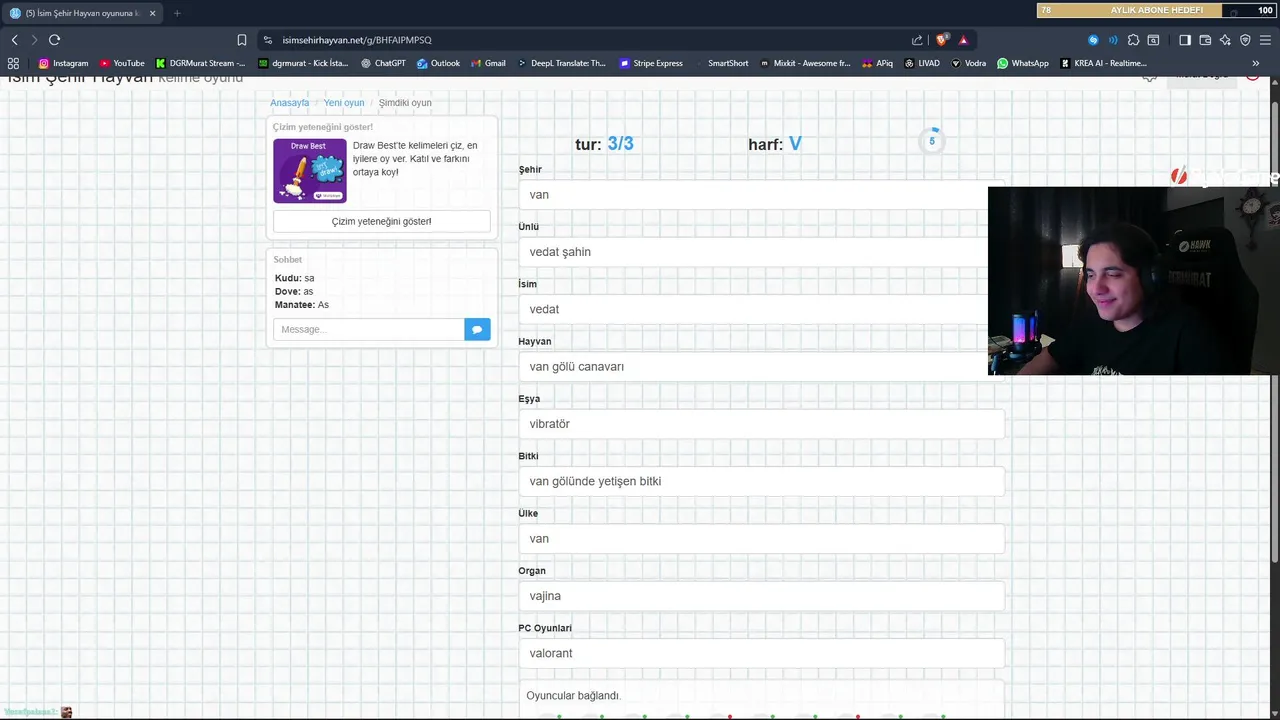
Task: Click the page vertical scrollbar
Action: [x=1274, y=330]
